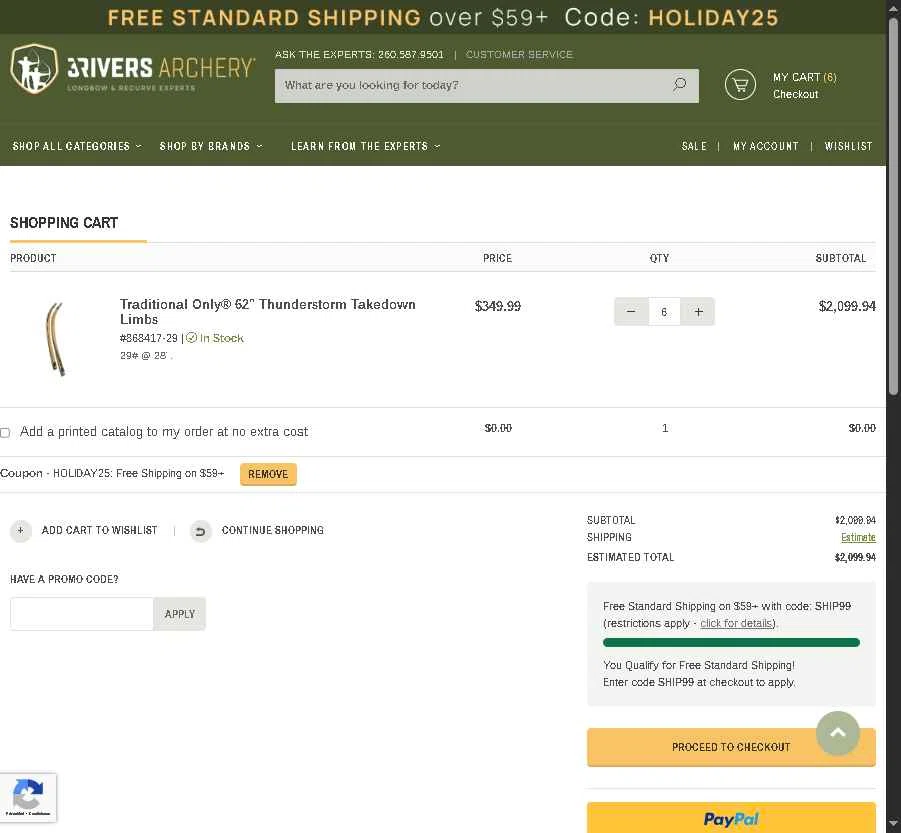Click the $2,099.94 item subtotal
The height and width of the screenshot is (833, 901).
847,306
